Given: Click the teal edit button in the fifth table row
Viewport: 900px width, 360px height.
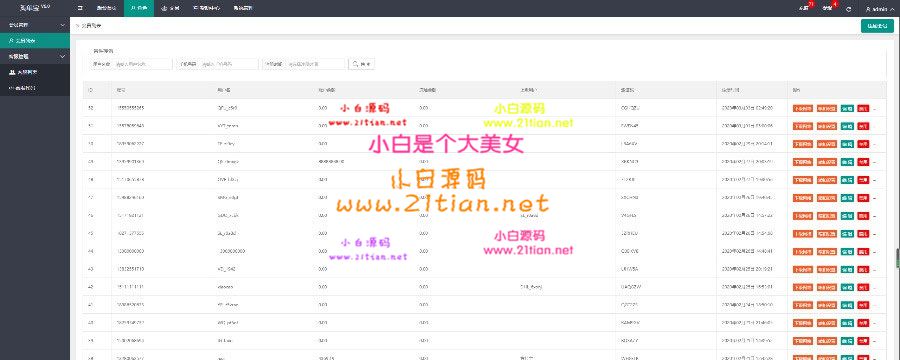Looking at the screenshot, I should click(847, 180).
